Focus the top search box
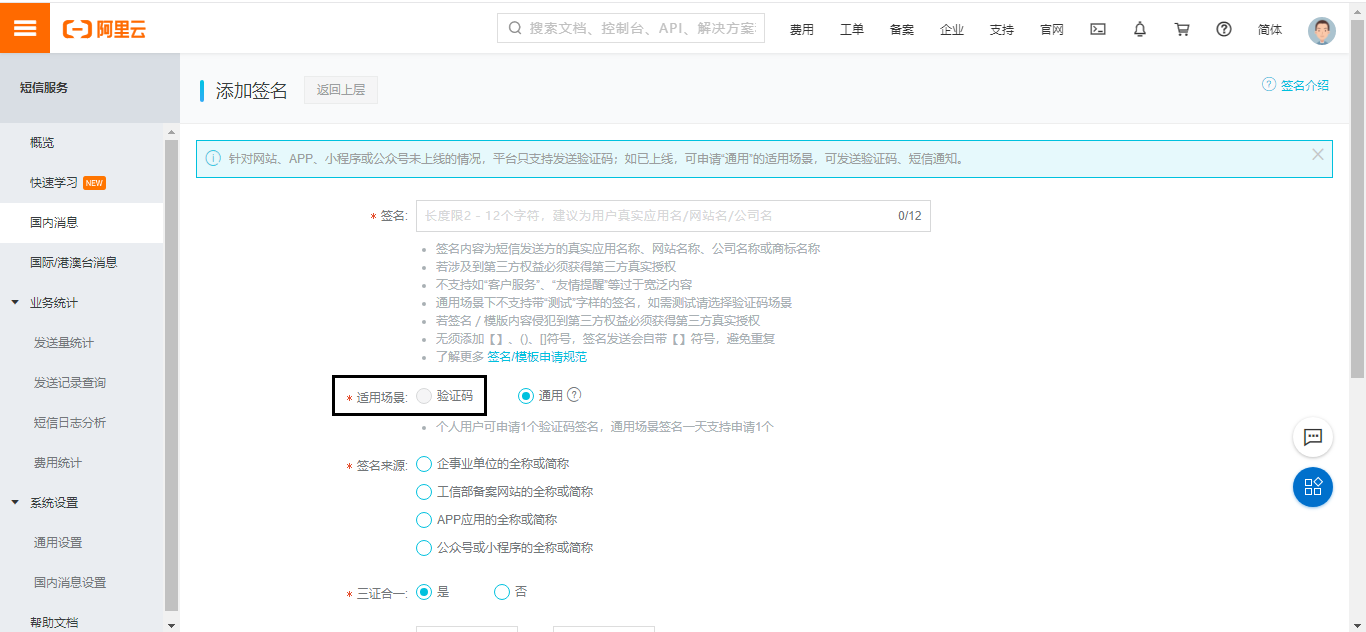 [631, 28]
